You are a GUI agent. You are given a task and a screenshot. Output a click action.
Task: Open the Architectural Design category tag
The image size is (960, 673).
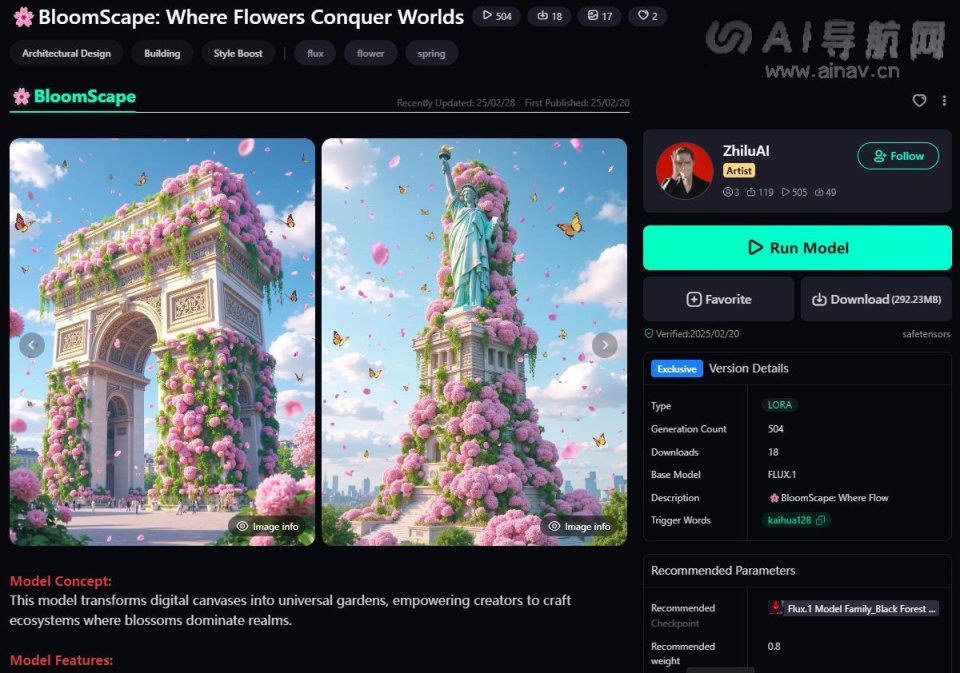(x=66, y=53)
